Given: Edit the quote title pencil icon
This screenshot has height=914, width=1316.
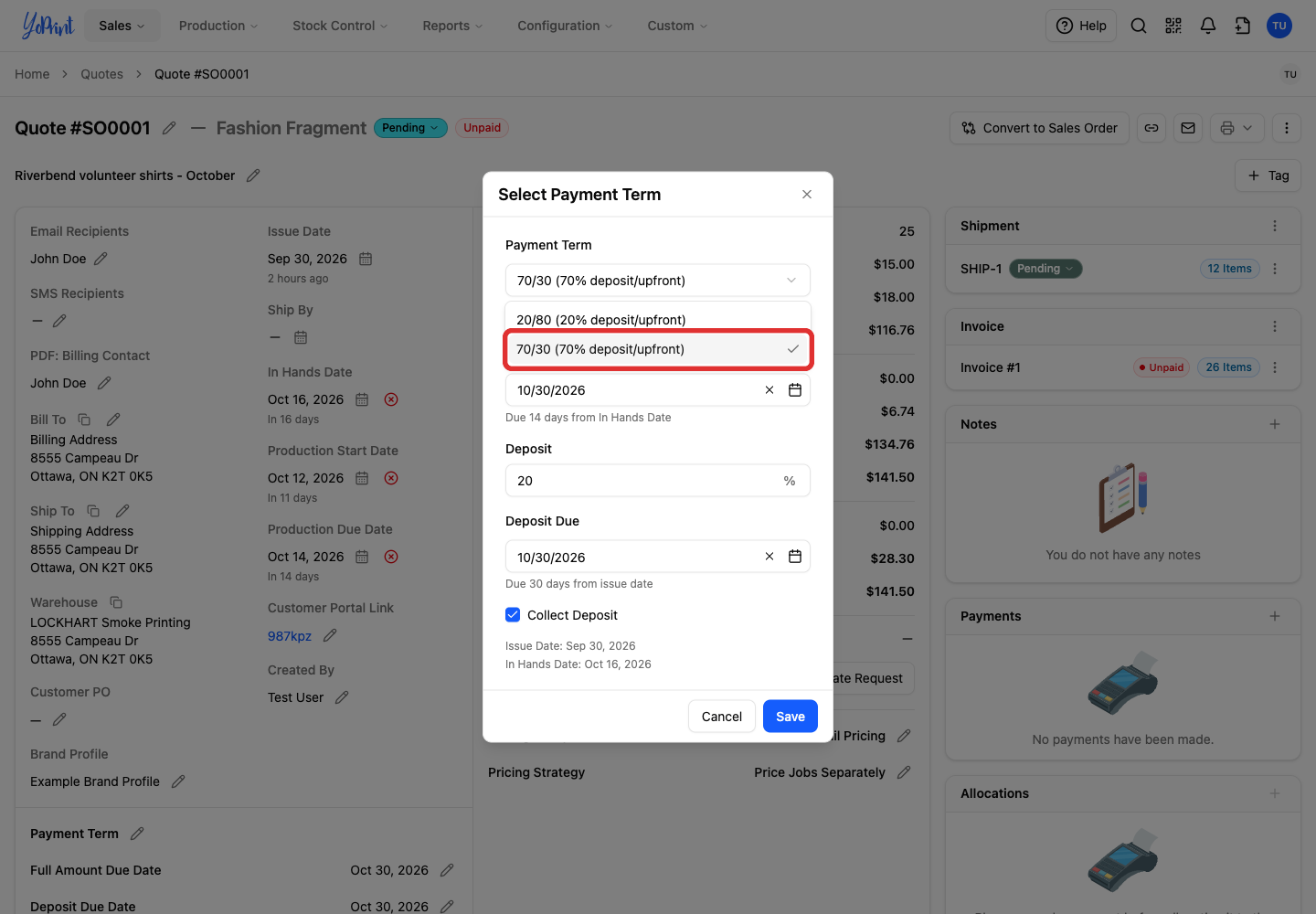Looking at the screenshot, I should pyautogui.click(x=169, y=128).
